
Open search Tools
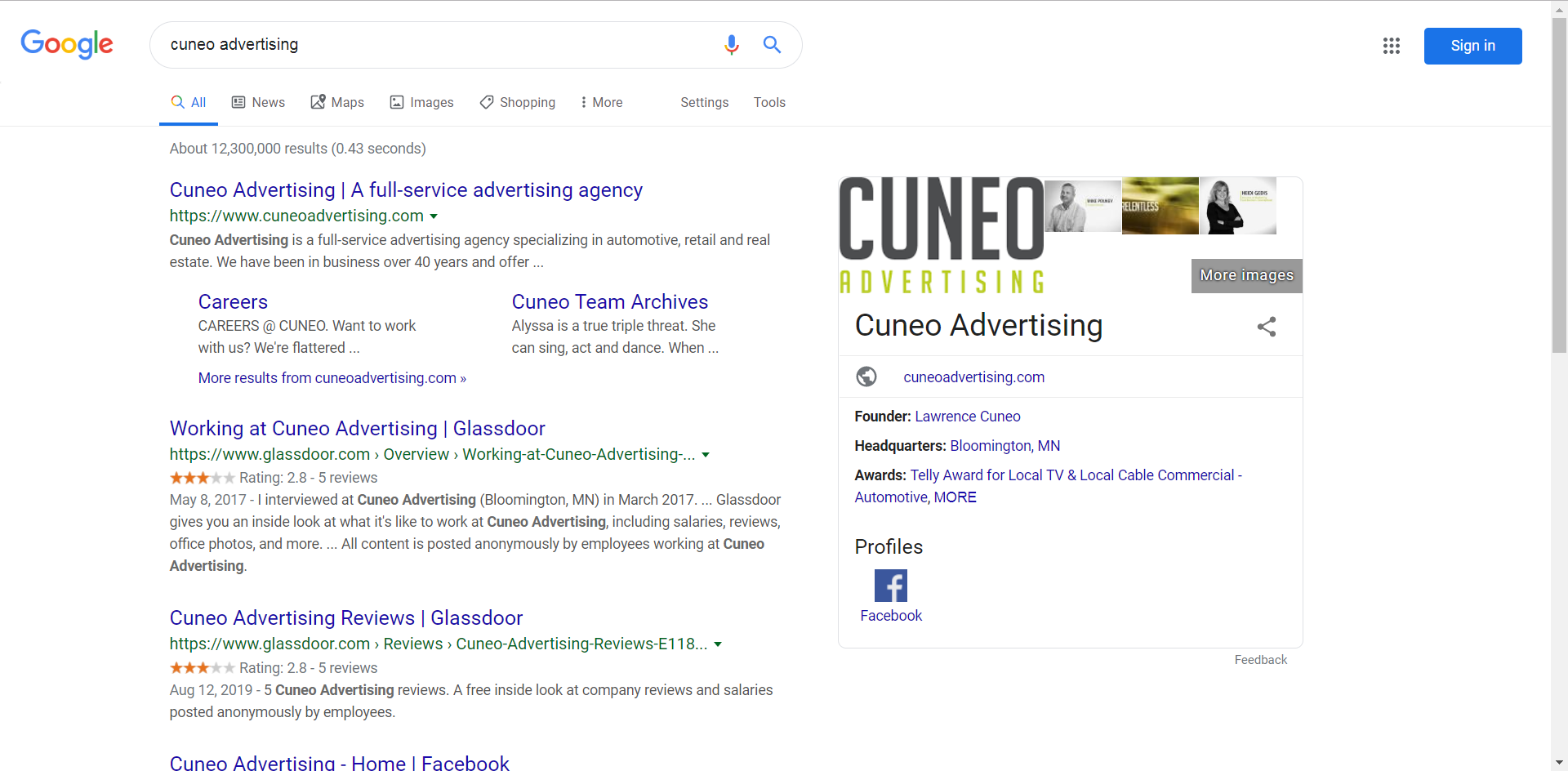click(x=769, y=102)
